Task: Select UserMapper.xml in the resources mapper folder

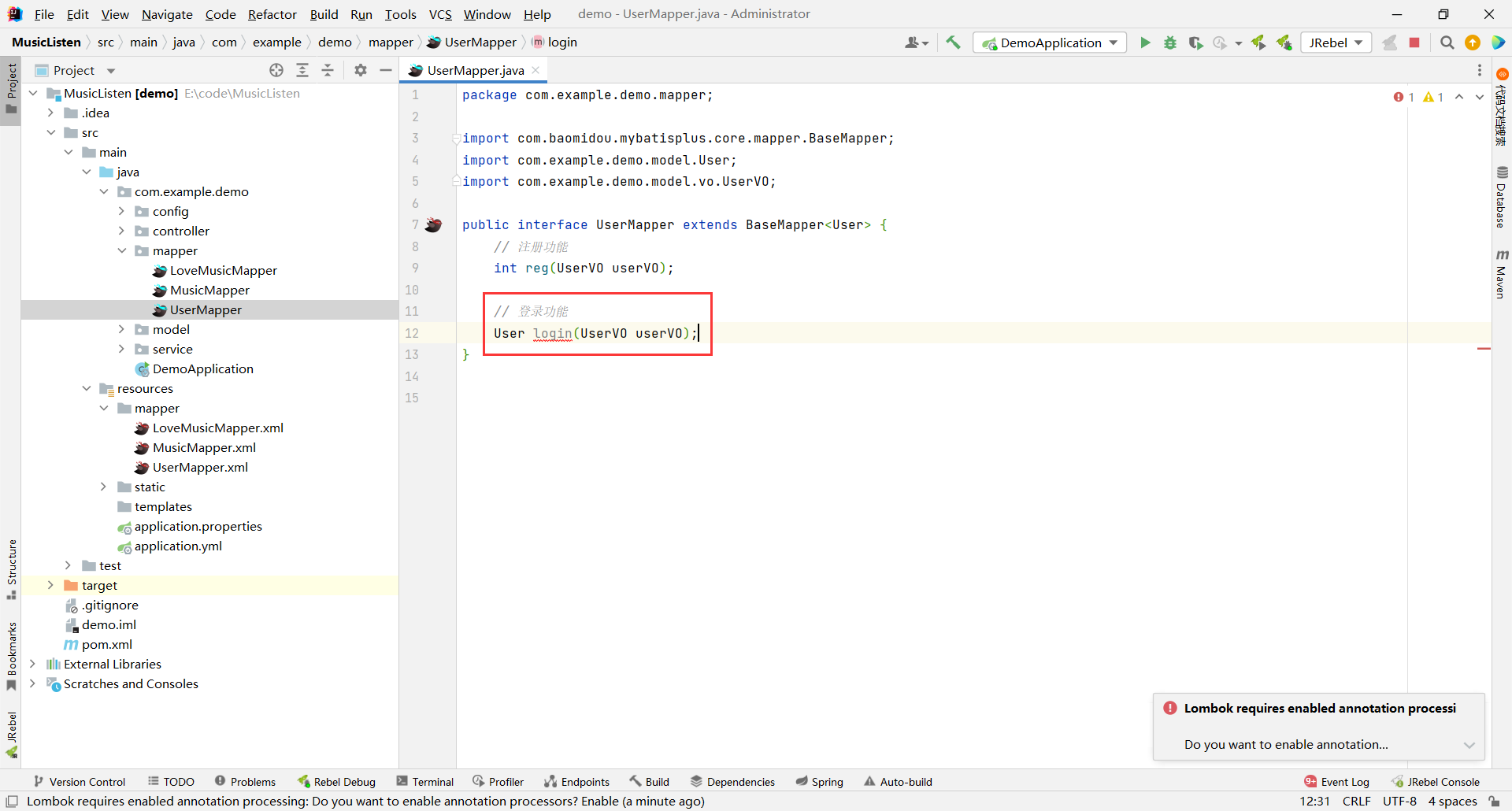Action: point(200,467)
